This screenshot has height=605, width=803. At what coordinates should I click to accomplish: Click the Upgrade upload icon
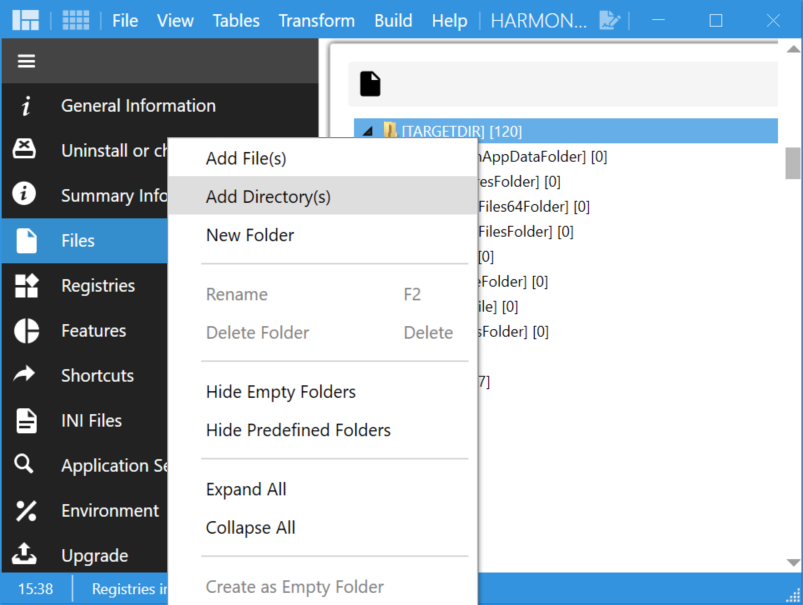click(24, 555)
